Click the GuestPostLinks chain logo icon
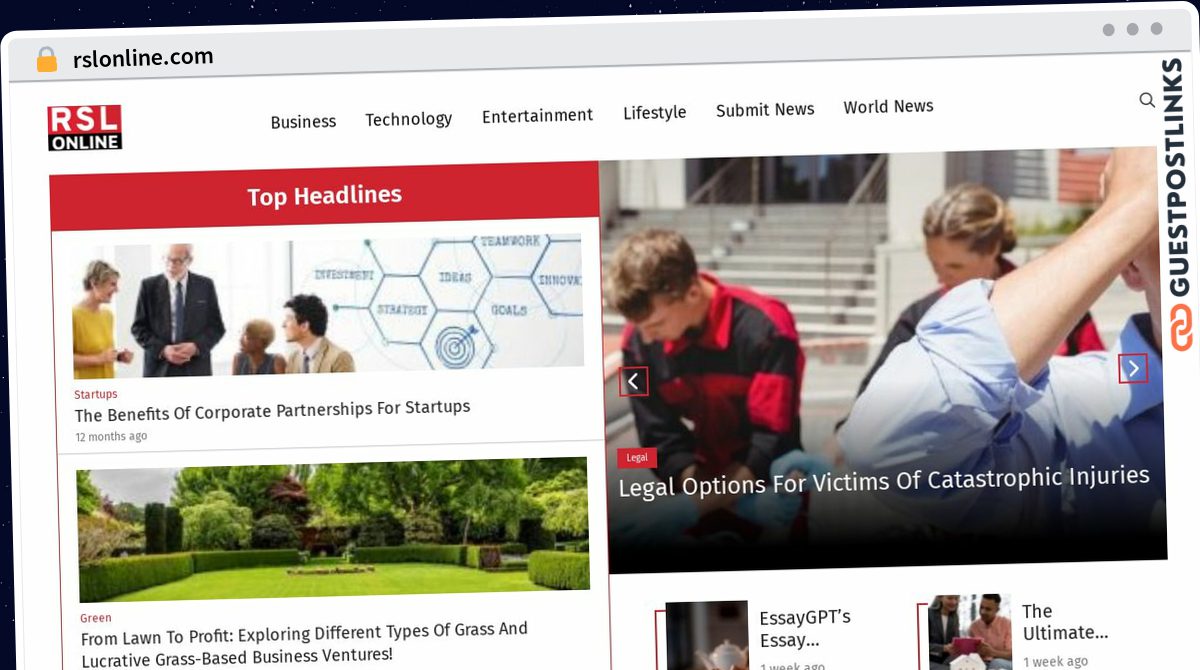1200x670 pixels. (x=1181, y=328)
